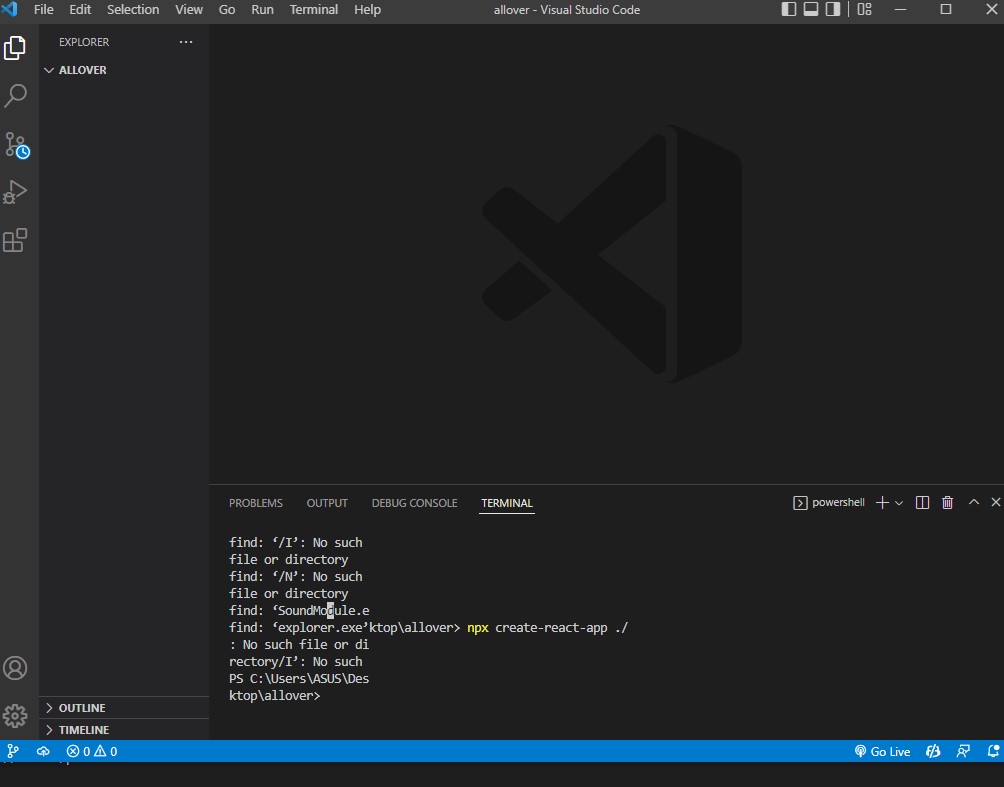The image size is (1004, 787).
Task: Open the Extensions view icon
Action: click(15, 240)
